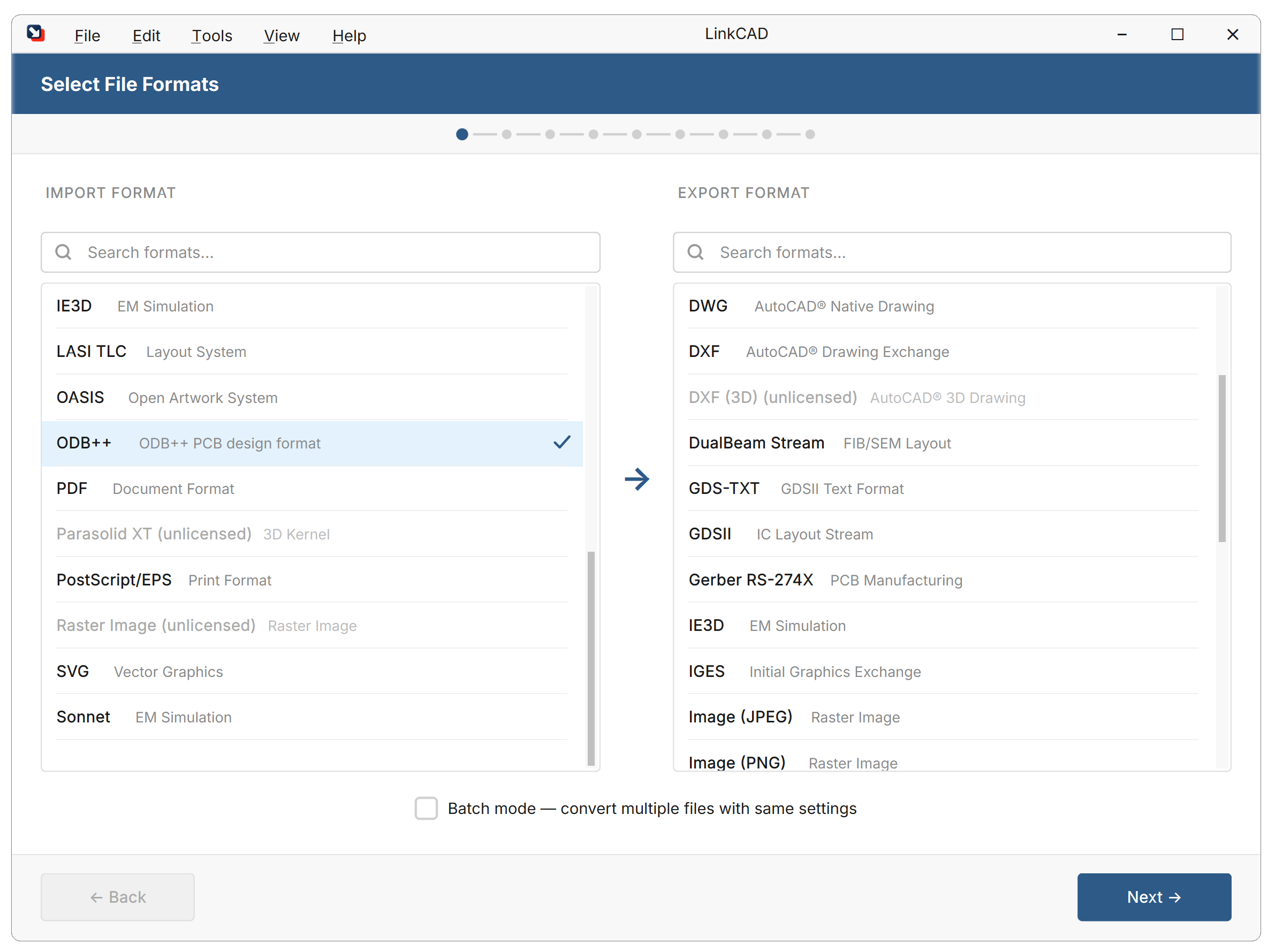
Task: Select OASIS import format
Action: click(313, 397)
